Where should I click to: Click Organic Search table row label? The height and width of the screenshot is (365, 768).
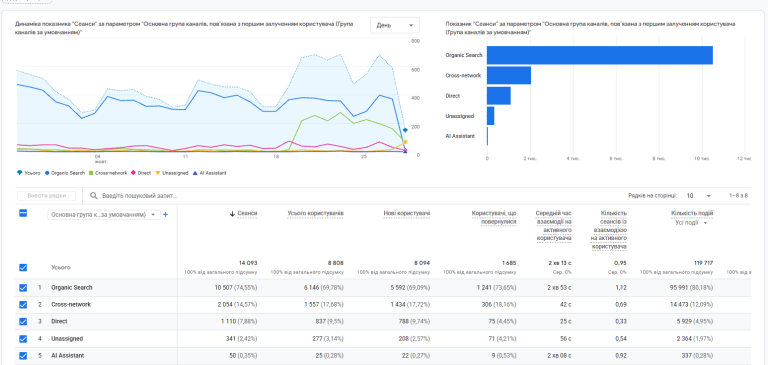[72, 288]
